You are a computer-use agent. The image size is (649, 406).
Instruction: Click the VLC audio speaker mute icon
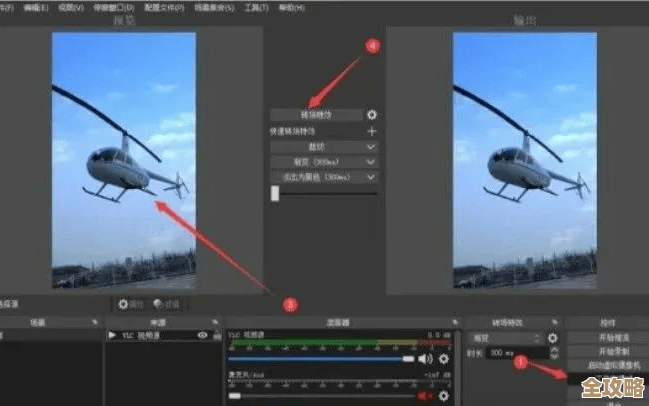click(425, 358)
